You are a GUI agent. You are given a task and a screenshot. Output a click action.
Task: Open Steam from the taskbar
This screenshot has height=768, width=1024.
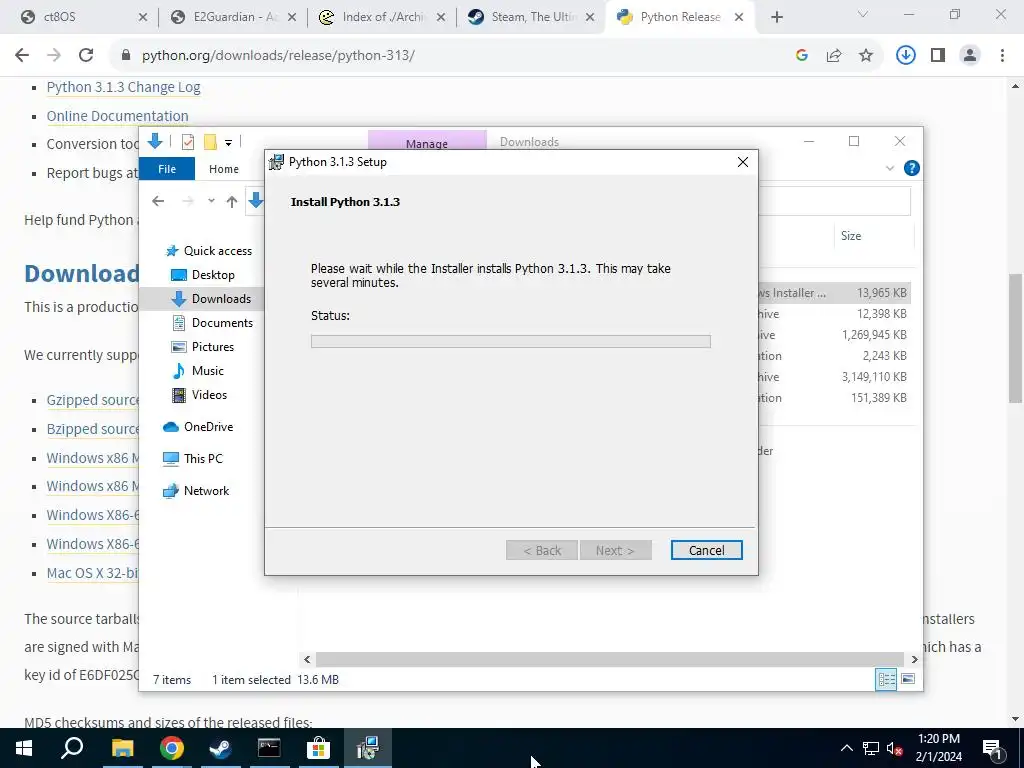tap(220, 748)
